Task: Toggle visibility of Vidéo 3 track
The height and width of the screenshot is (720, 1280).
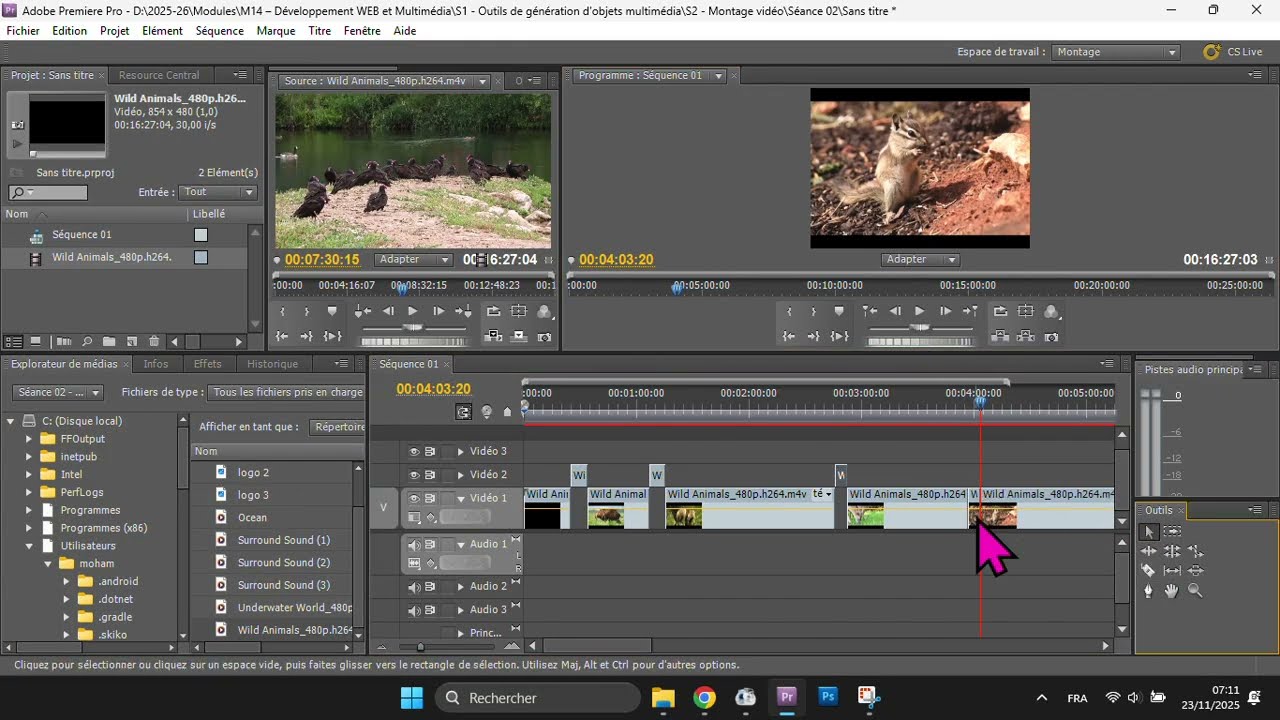Action: 413,452
